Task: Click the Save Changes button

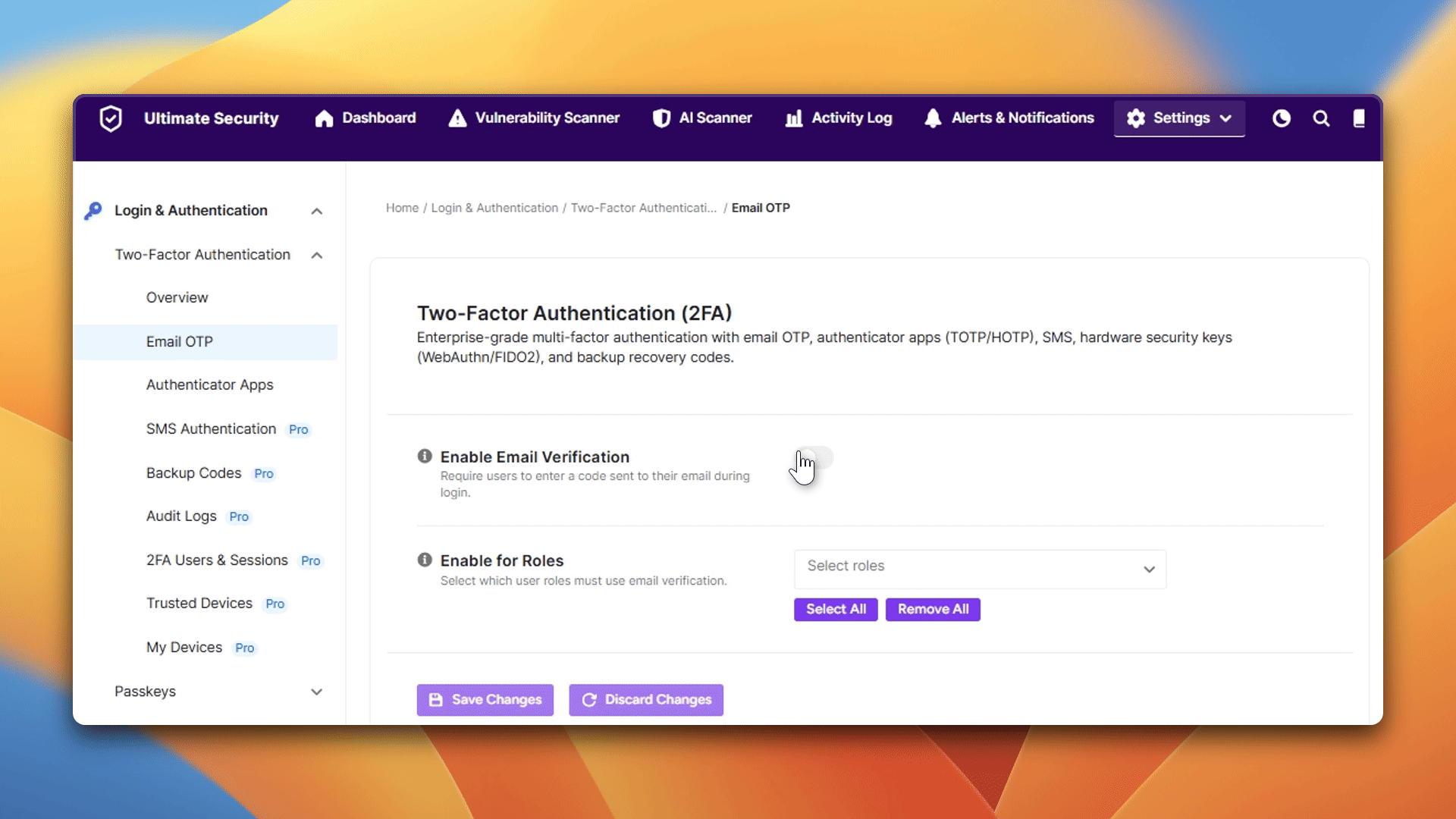Action: pyautogui.click(x=485, y=700)
